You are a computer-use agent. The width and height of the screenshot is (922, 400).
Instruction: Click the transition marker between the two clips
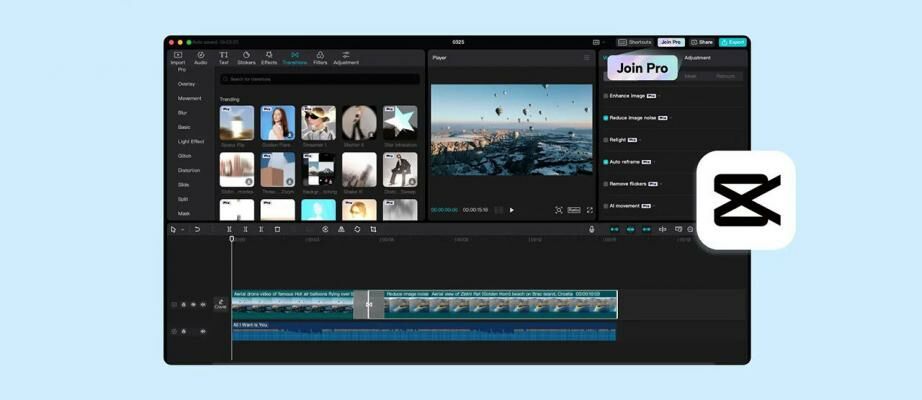click(x=369, y=304)
